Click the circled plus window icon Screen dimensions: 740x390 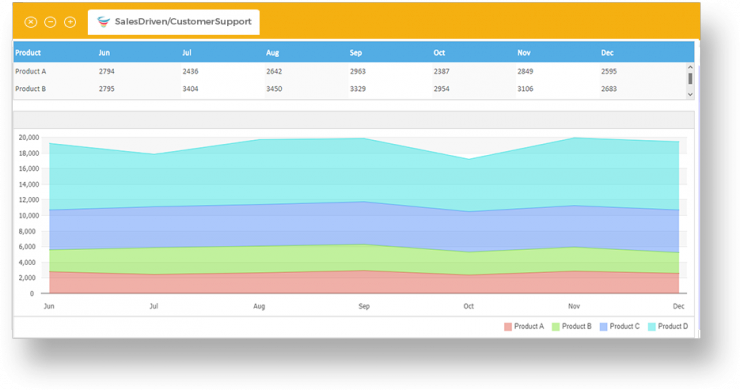(x=70, y=22)
